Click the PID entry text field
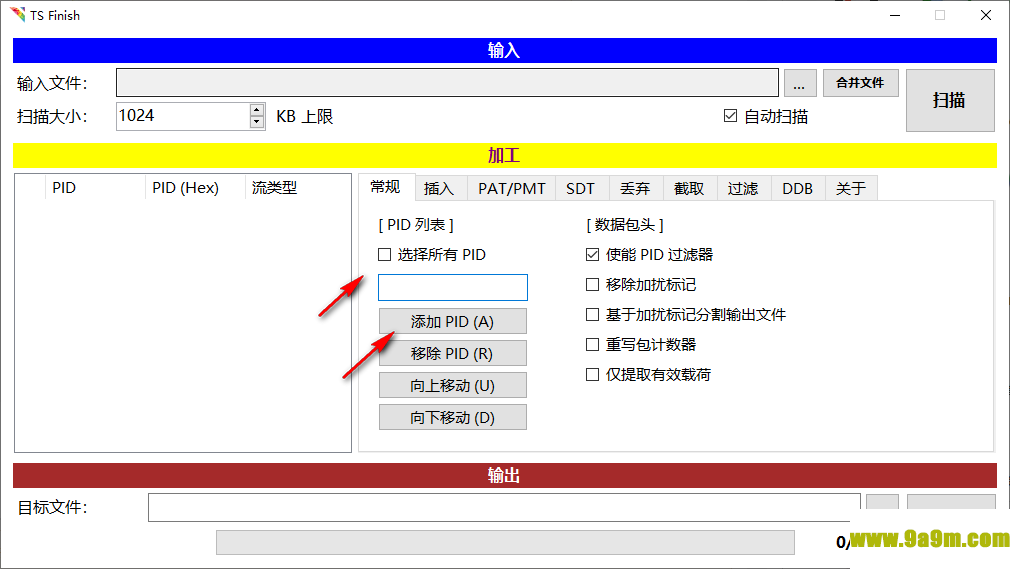 (x=453, y=287)
